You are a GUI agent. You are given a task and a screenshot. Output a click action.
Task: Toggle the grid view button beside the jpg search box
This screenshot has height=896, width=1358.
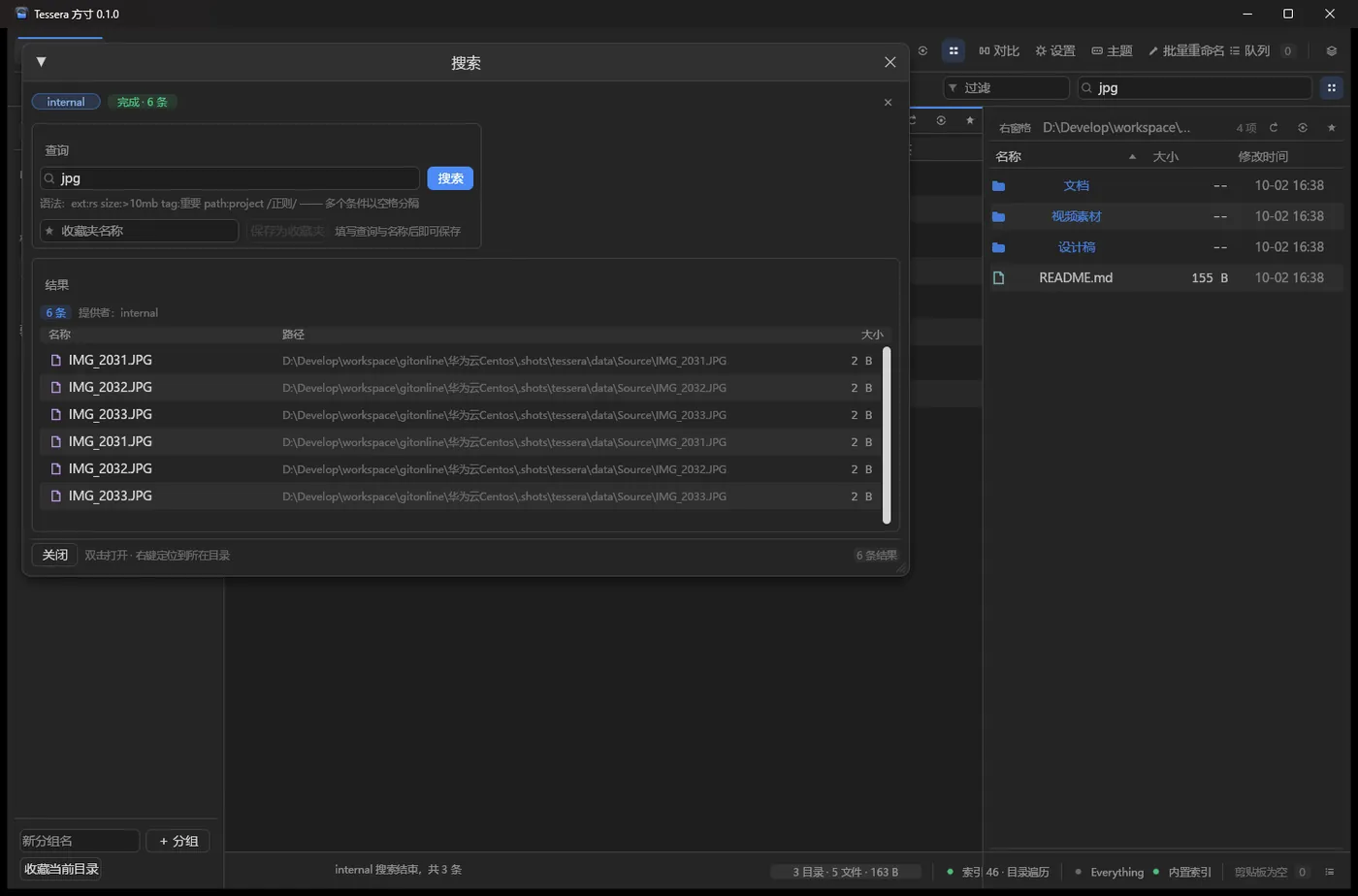(x=1331, y=87)
